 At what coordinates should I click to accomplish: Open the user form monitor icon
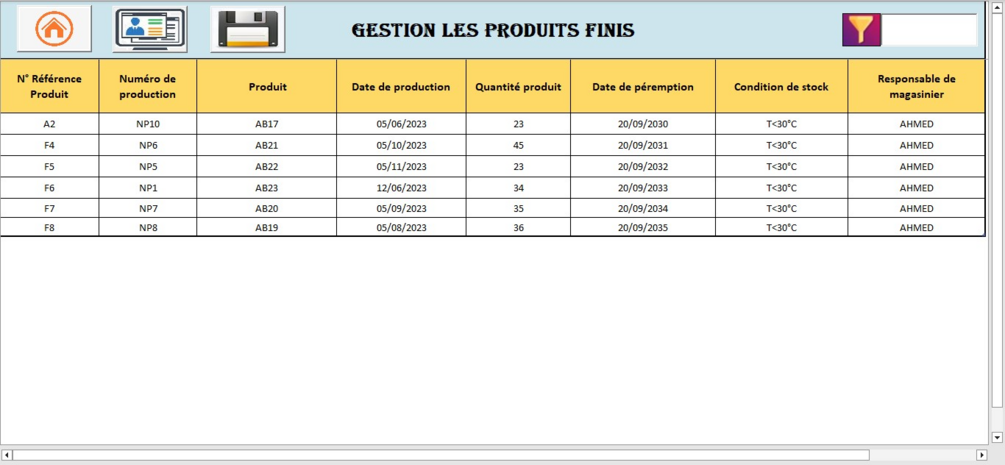150,29
